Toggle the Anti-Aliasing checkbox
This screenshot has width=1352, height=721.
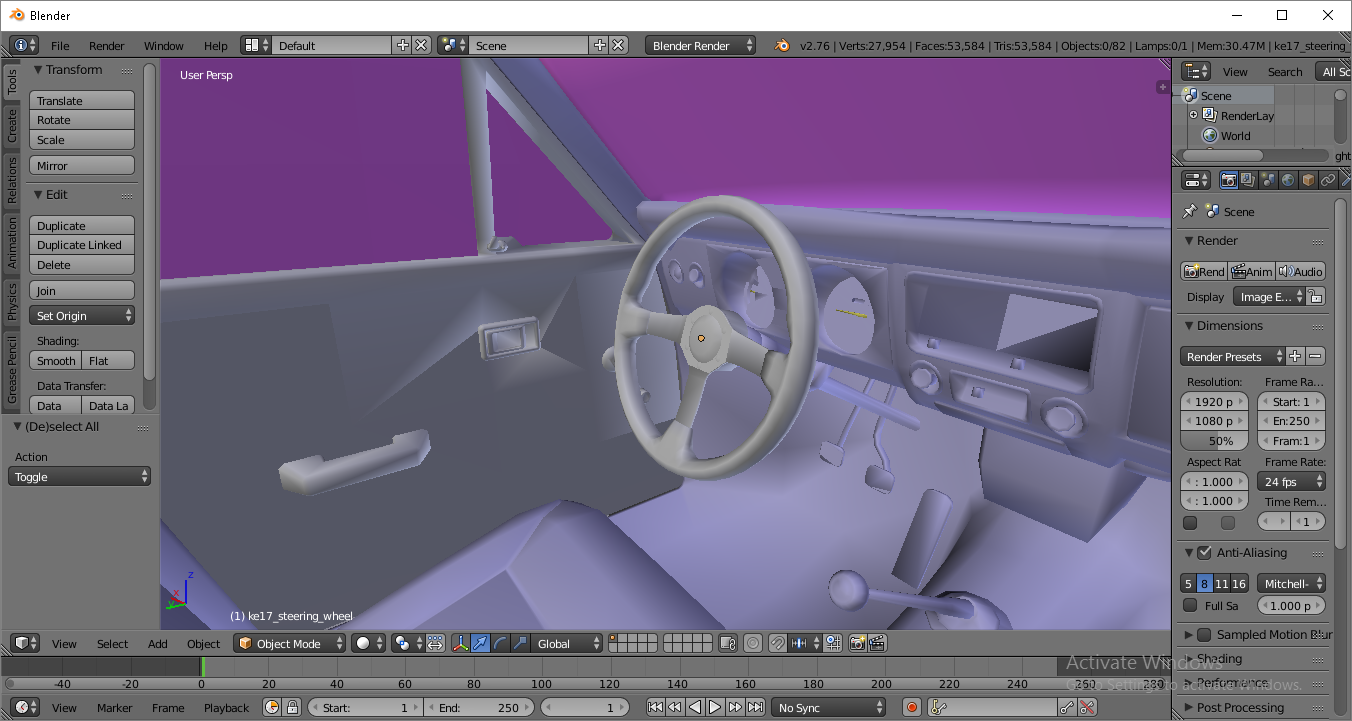(x=1204, y=553)
